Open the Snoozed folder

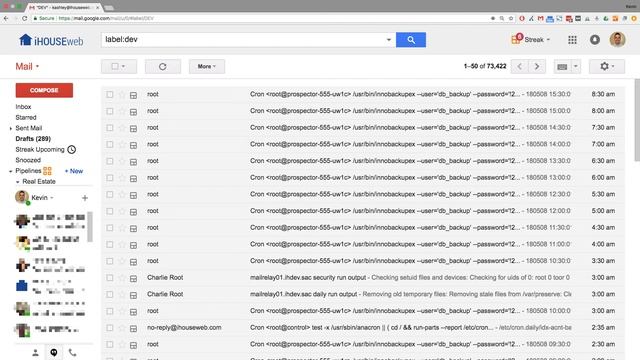tap(28, 160)
